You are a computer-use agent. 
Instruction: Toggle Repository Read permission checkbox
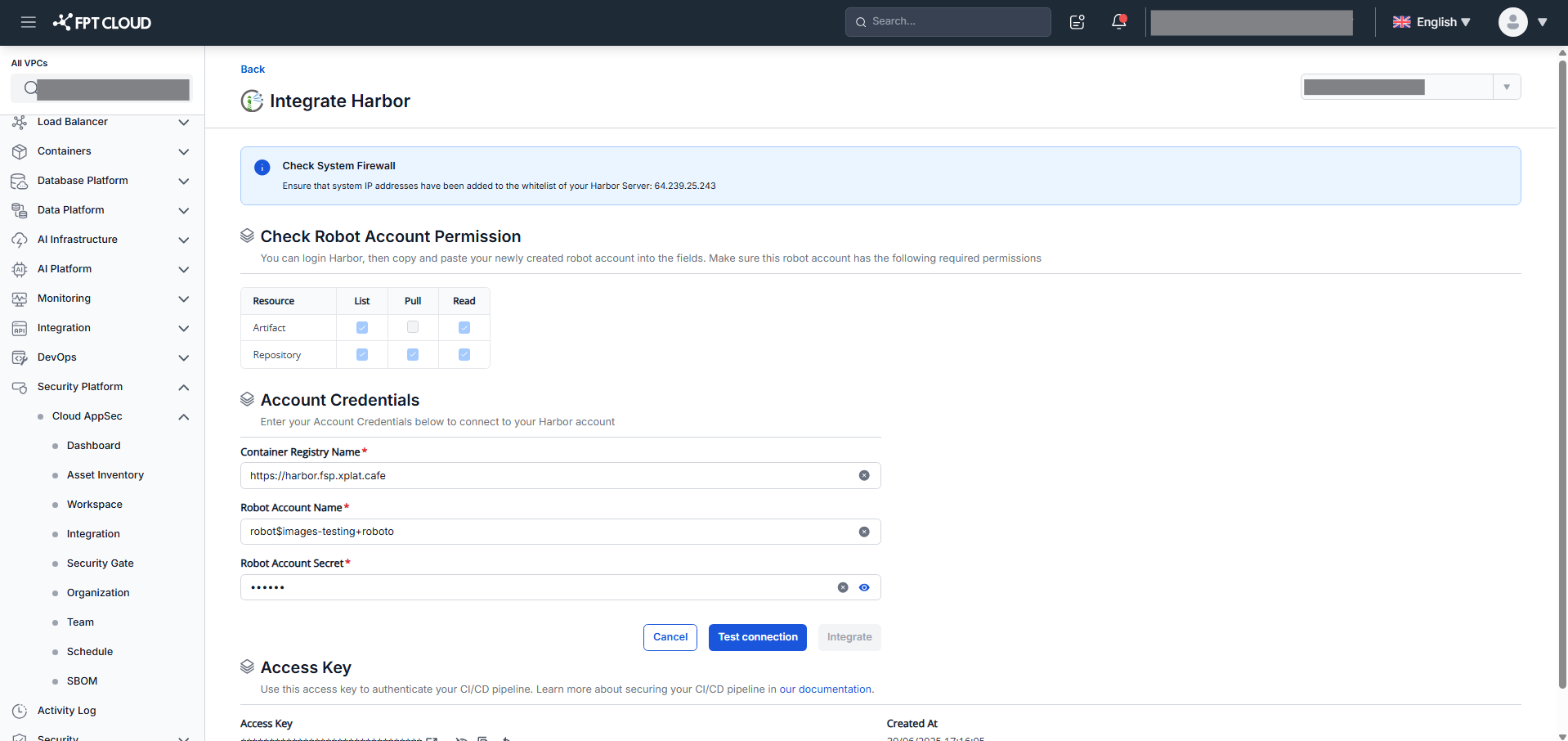point(464,355)
